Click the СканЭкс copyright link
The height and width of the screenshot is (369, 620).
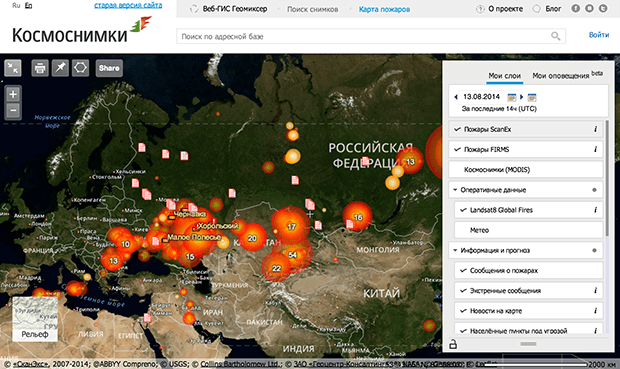pos(30,364)
